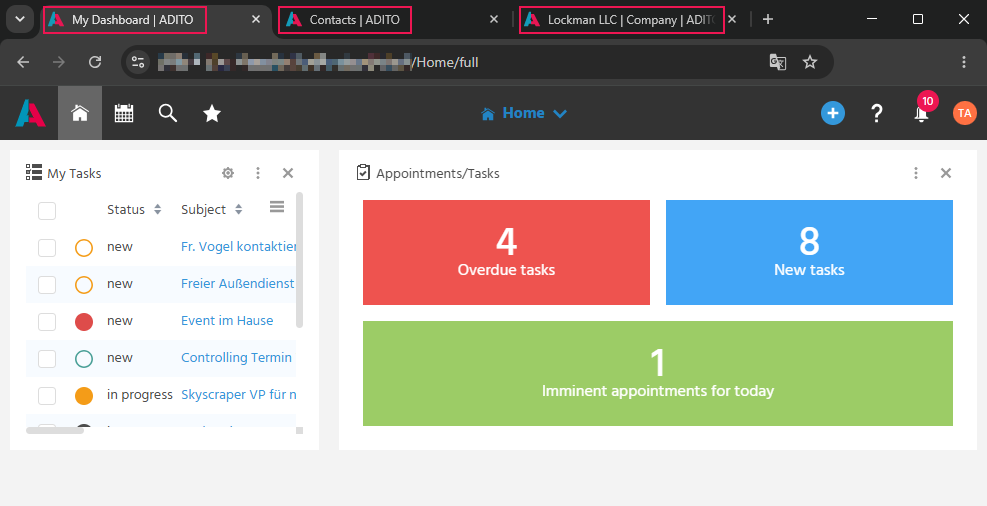Screen dimensions: 987x506
Task: Open the My Tasks column menu hamburger icon
Action: pos(277,207)
